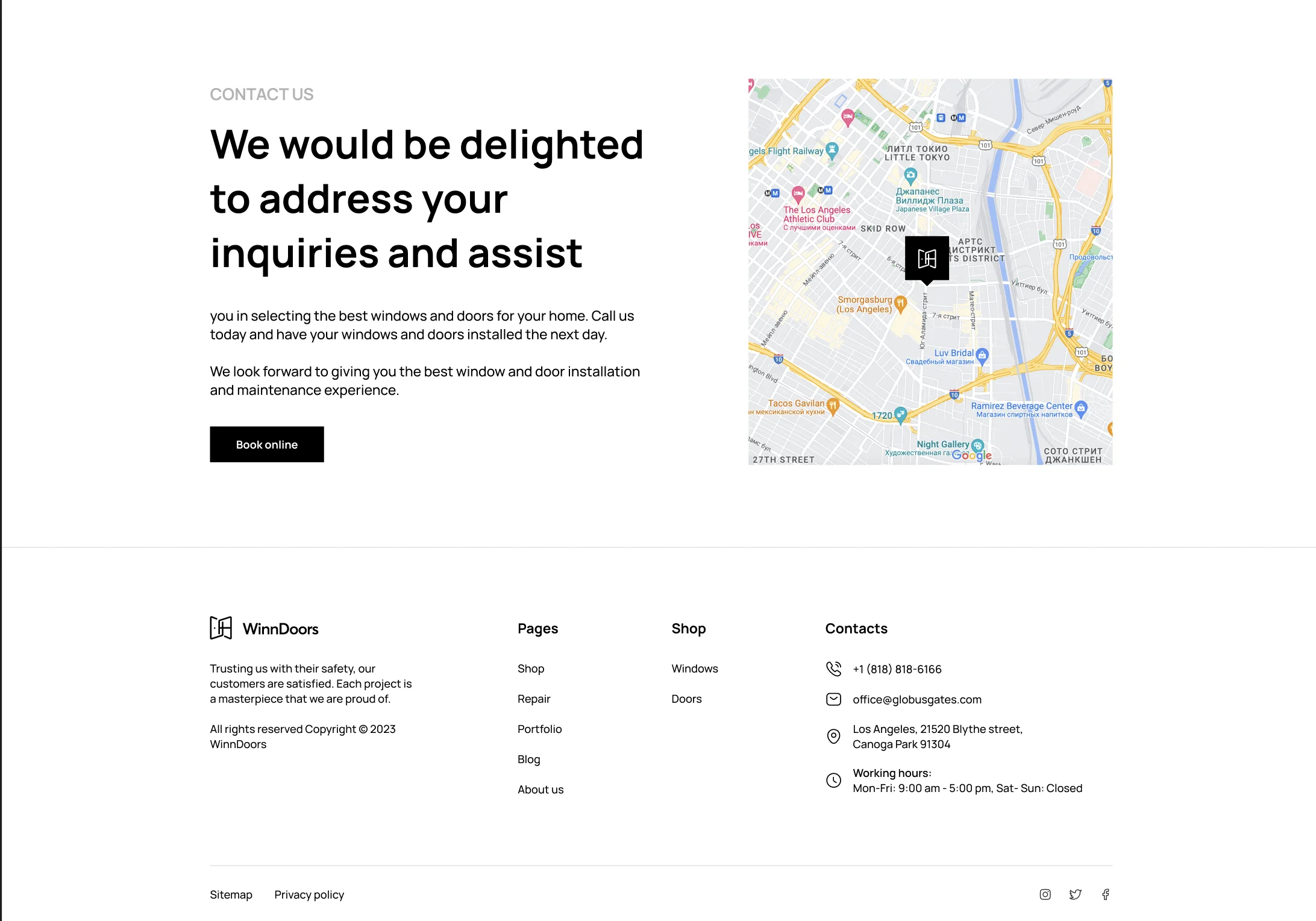The width and height of the screenshot is (1316, 921).
Task: Click the black WinnDoors map marker
Action: pos(927,259)
